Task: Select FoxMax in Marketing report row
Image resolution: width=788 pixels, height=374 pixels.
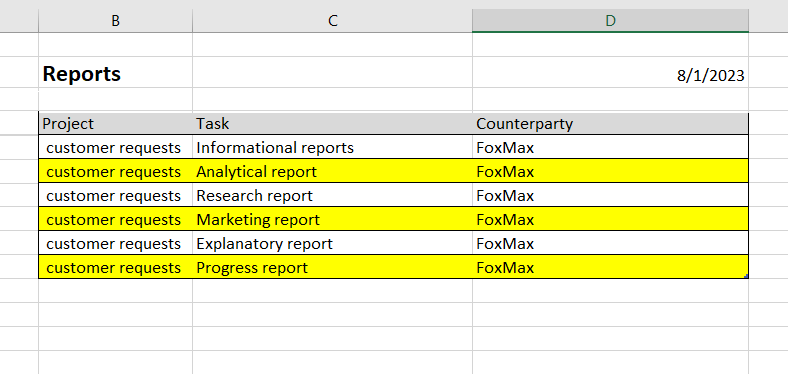Action: coord(610,219)
